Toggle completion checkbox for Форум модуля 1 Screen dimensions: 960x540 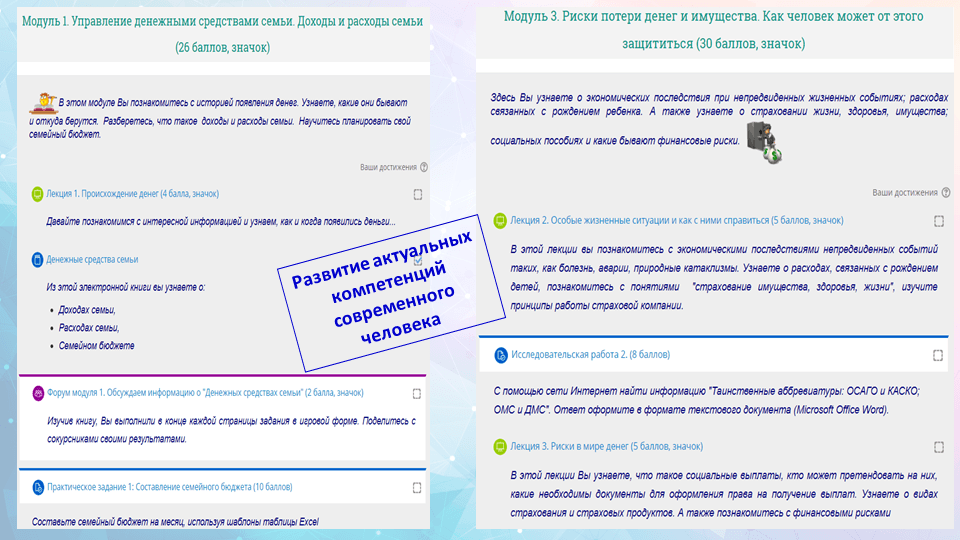click(x=417, y=394)
